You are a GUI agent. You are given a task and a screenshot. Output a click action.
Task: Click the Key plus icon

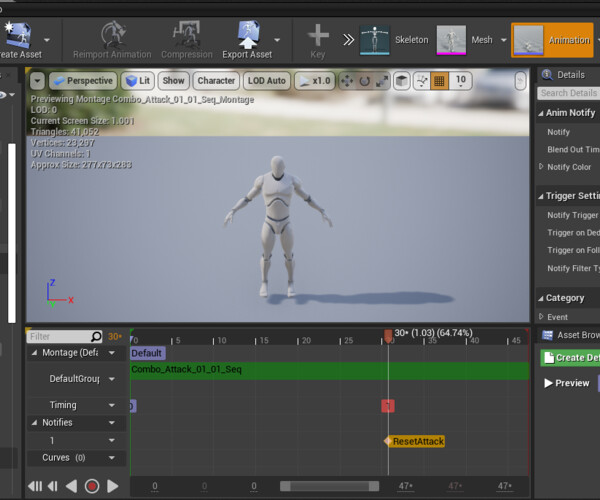[318, 37]
